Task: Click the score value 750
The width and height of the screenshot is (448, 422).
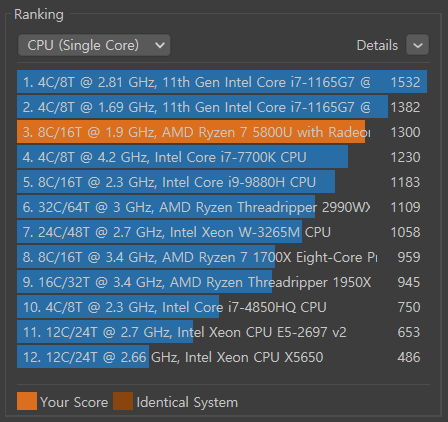Action: pos(409,307)
